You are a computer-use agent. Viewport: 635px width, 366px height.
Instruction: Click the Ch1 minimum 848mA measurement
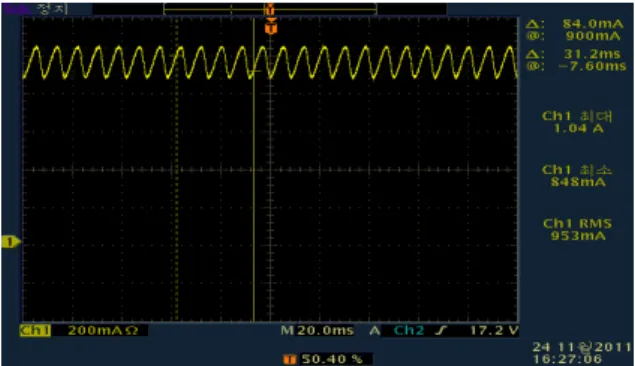pos(577,176)
